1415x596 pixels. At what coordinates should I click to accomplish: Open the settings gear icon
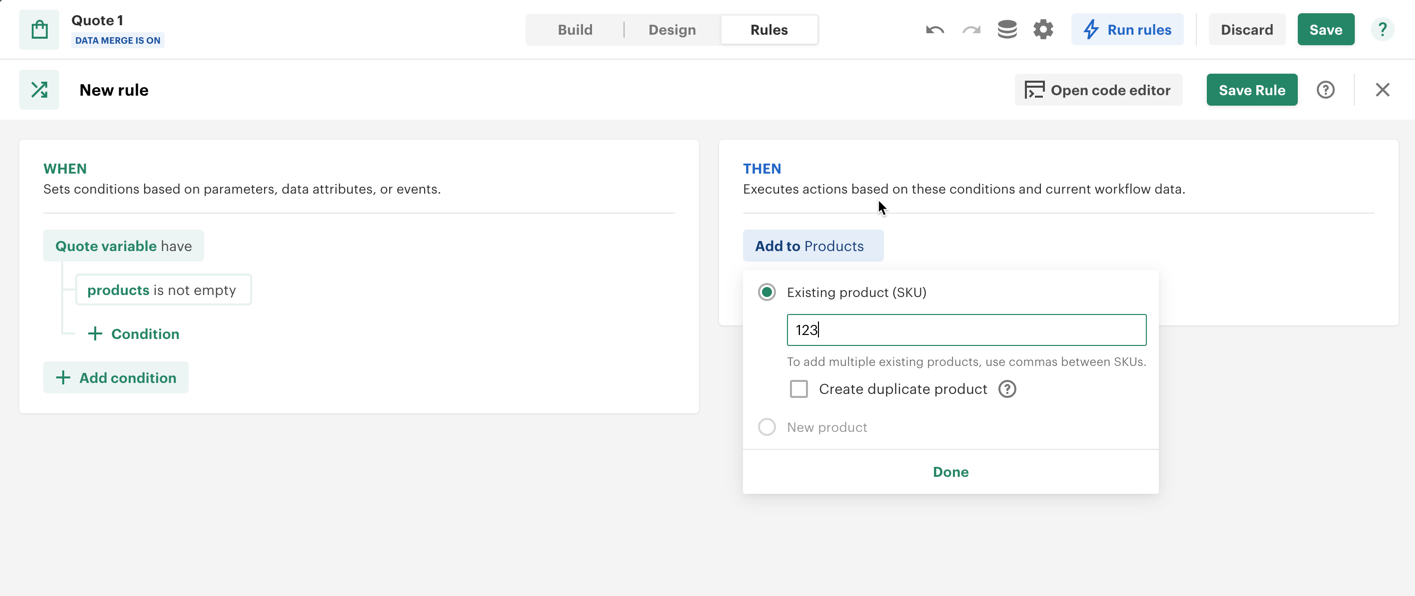pos(1043,29)
